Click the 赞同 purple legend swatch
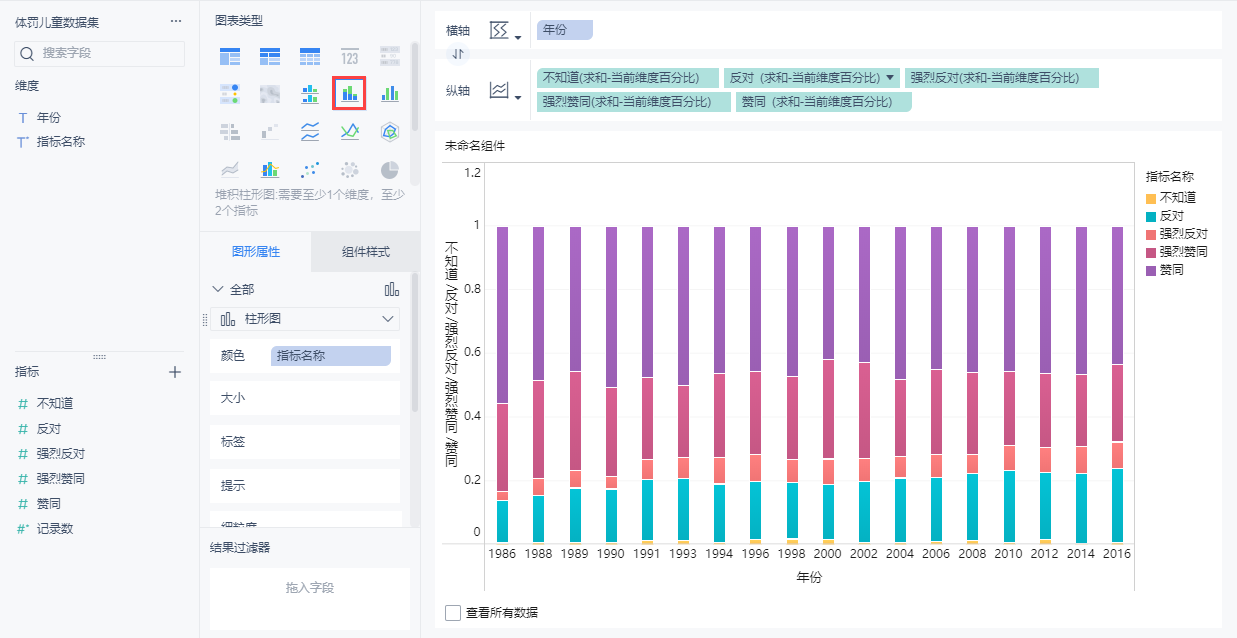 [1150, 270]
